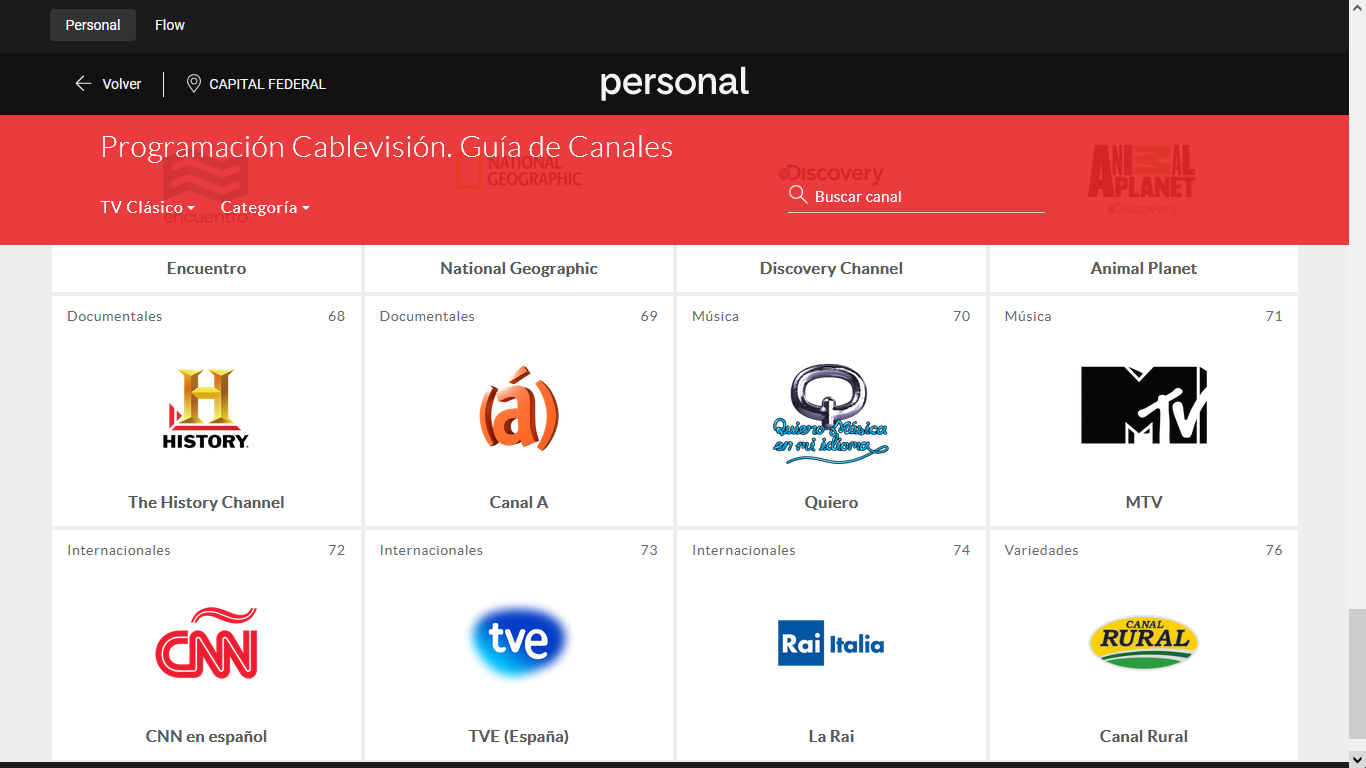The width and height of the screenshot is (1366, 768).
Task: Open the MTV logo
Action: [x=1144, y=405]
